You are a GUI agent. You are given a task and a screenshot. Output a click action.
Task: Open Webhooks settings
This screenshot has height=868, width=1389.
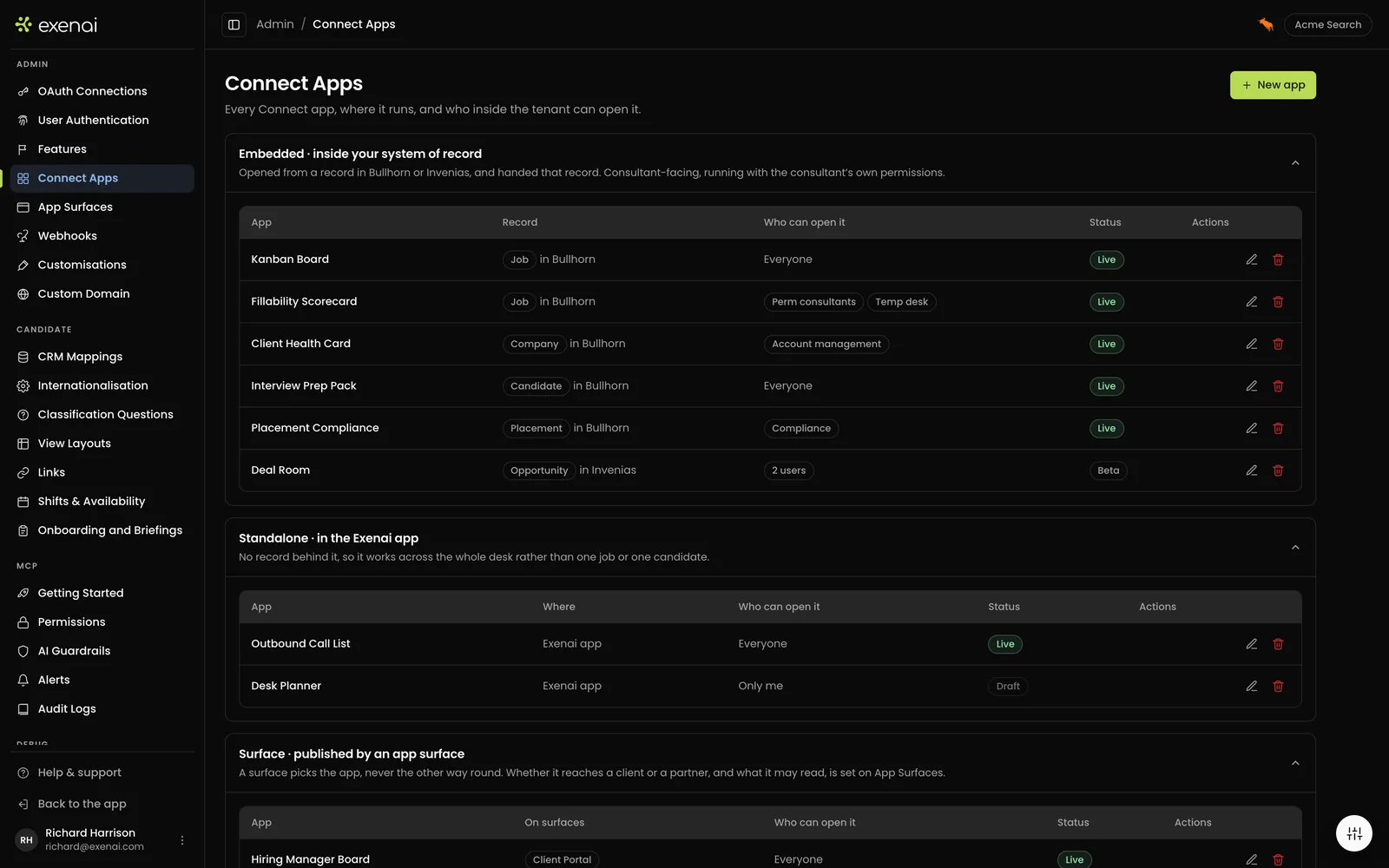102,236
